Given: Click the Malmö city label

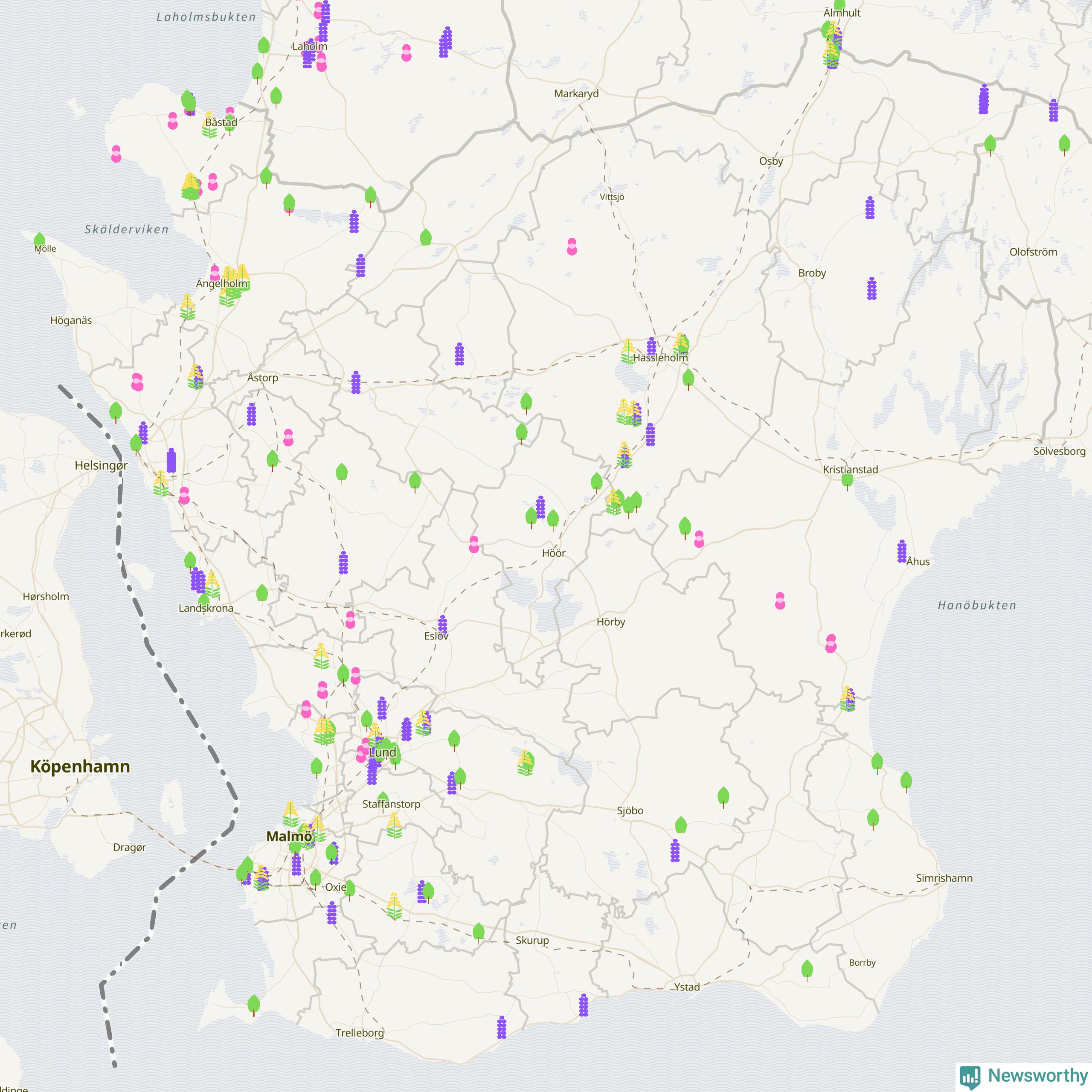Looking at the screenshot, I should click(x=289, y=836).
